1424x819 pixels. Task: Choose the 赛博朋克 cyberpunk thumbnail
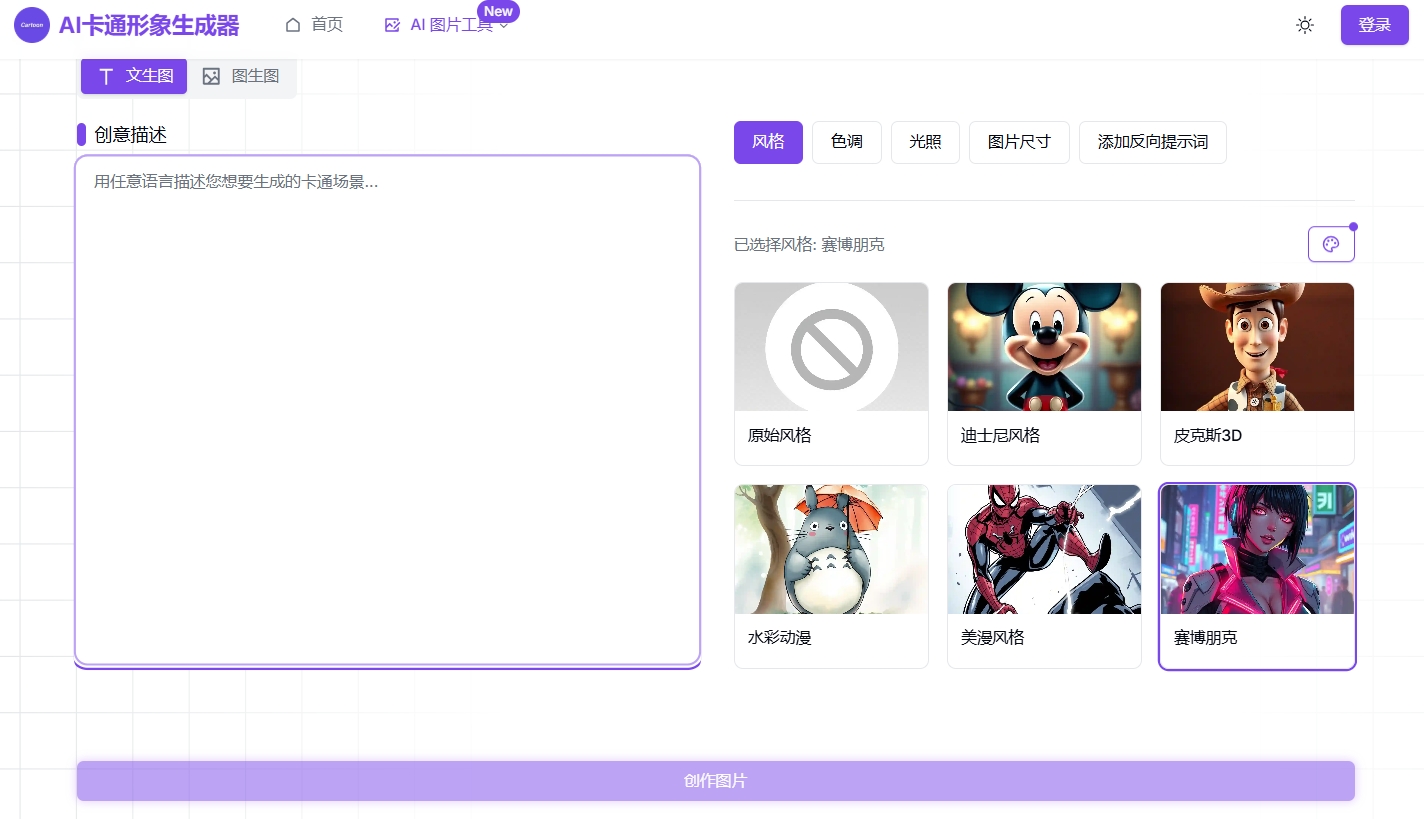pos(1257,549)
